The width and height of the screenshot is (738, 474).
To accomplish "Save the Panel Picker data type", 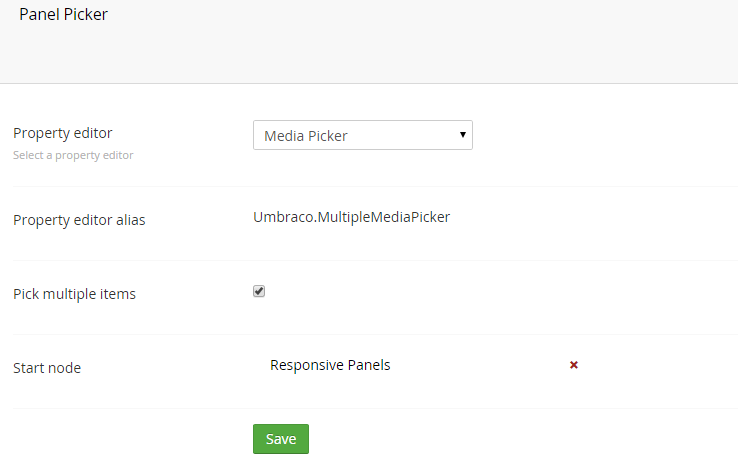I will (281, 439).
